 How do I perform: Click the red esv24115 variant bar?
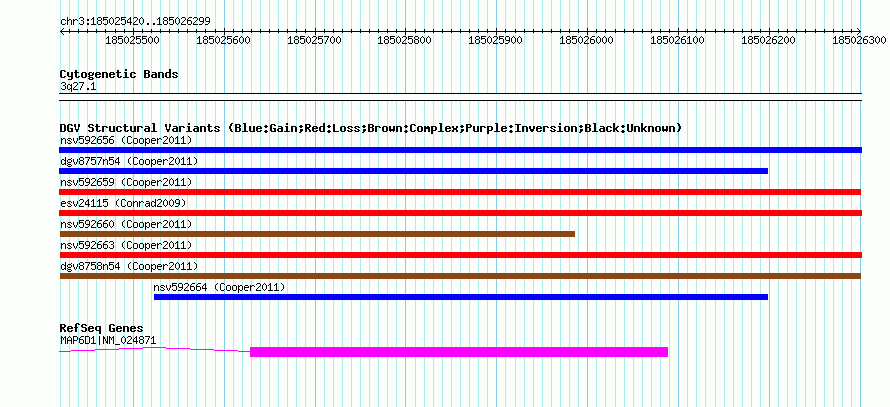(x=460, y=213)
